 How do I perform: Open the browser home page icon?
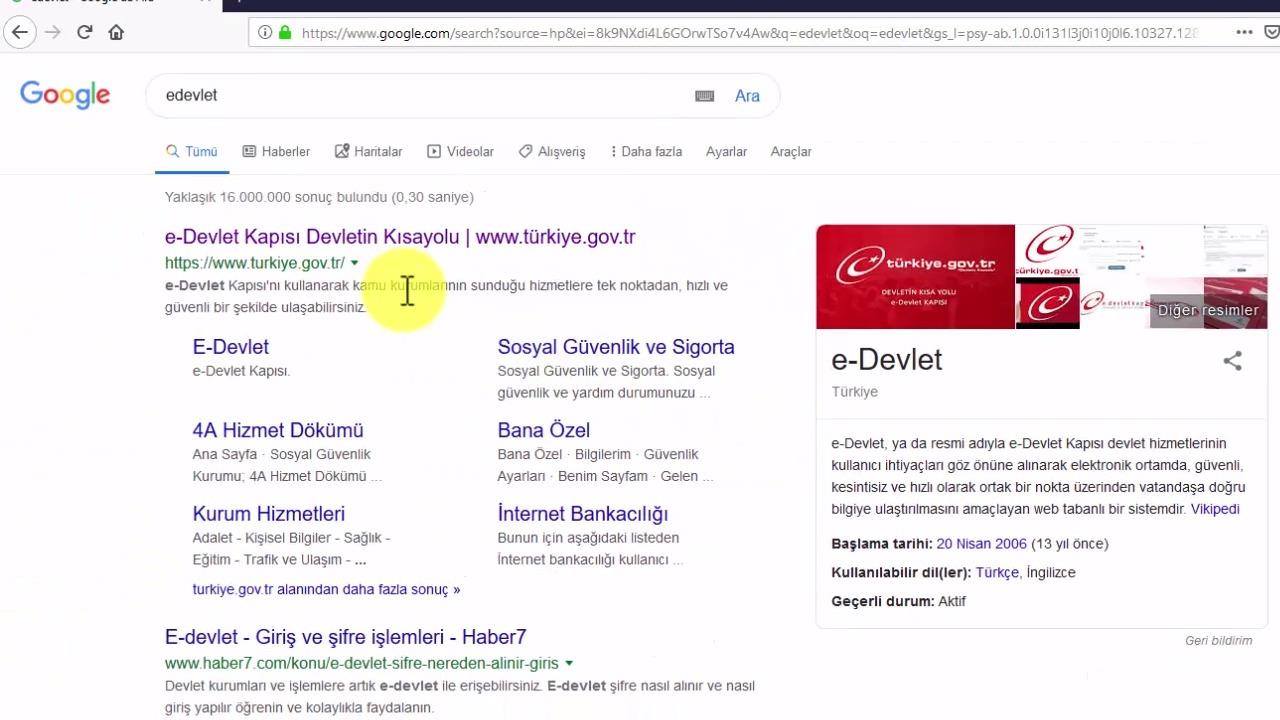click(x=116, y=32)
